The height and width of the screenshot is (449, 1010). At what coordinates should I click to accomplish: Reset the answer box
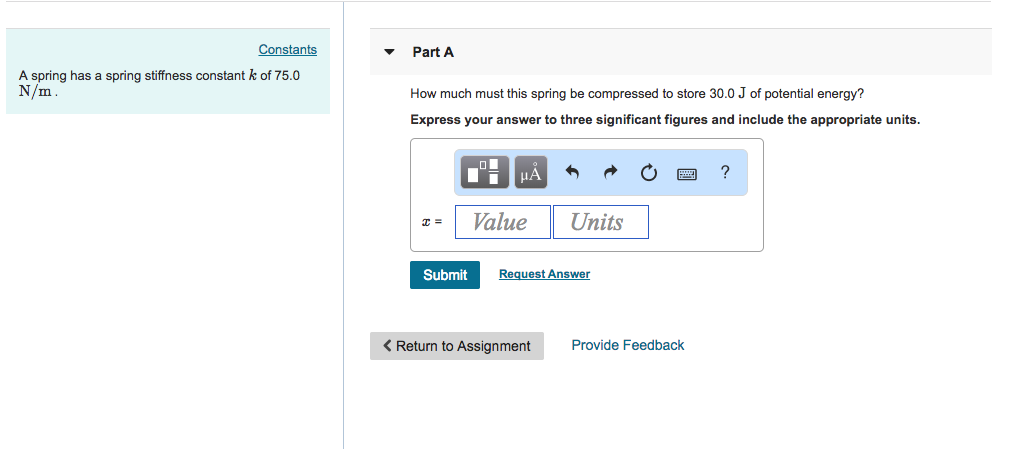click(648, 173)
